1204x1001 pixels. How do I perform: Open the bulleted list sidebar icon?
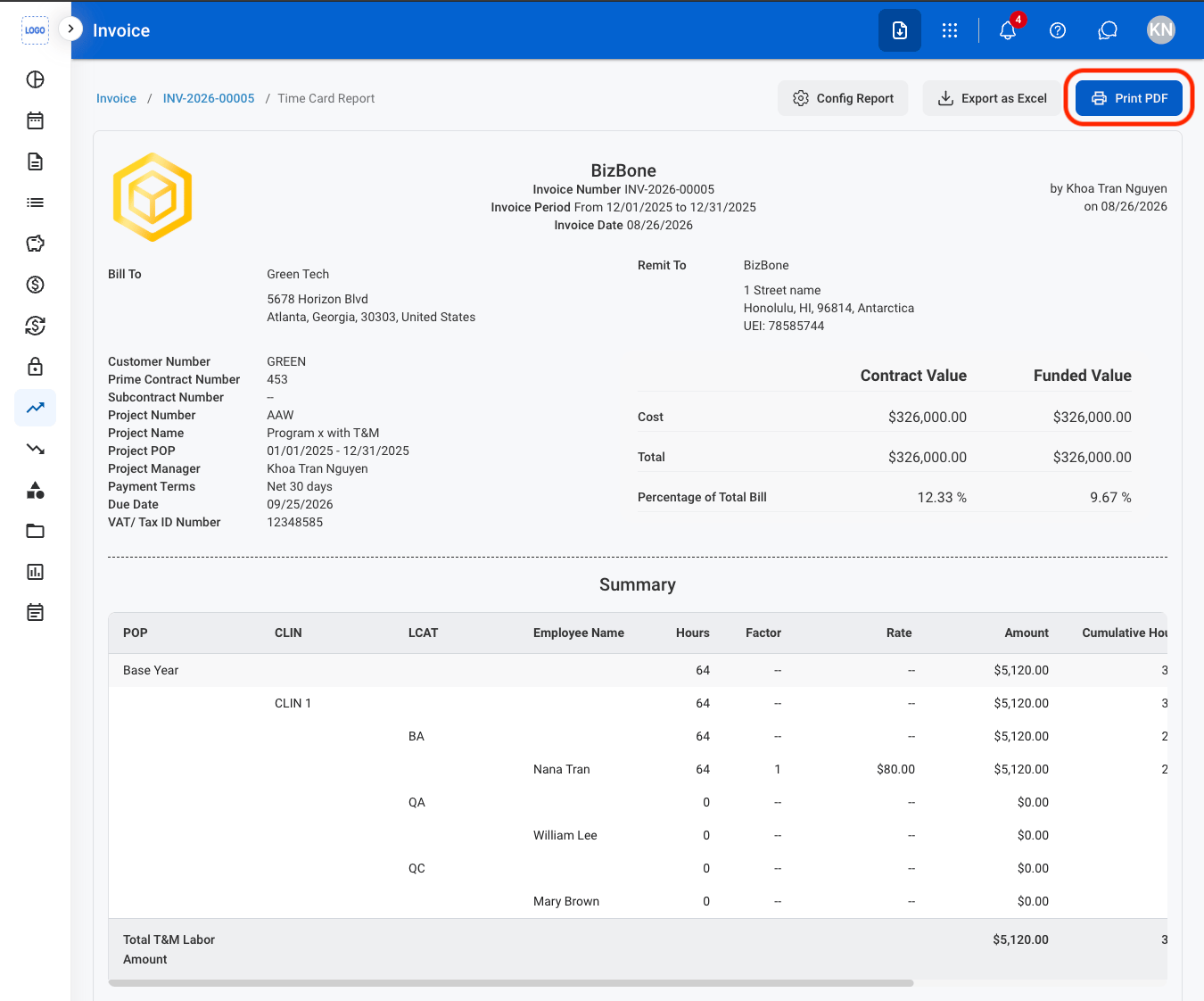tap(35, 203)
